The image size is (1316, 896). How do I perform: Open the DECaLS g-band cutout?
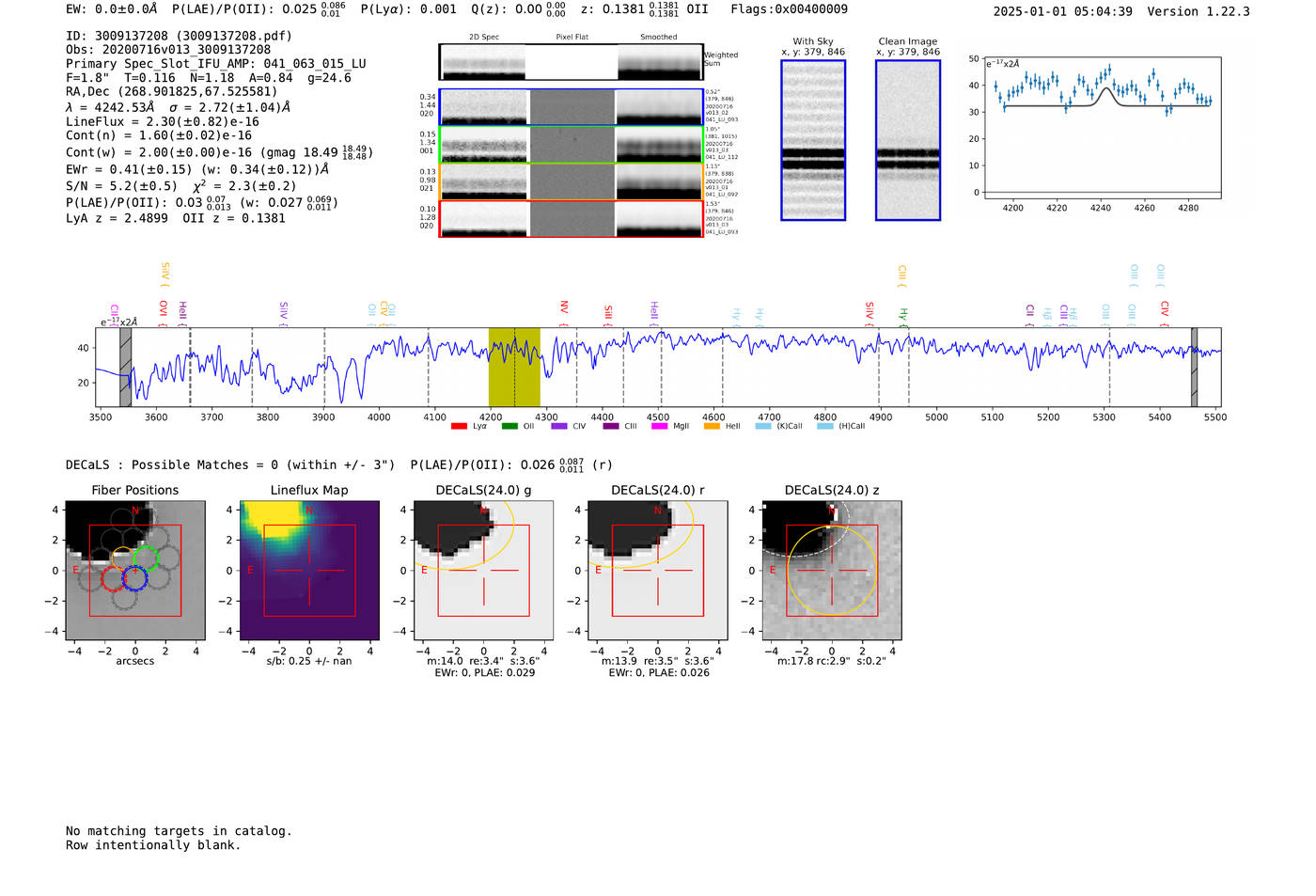[483, 571]
